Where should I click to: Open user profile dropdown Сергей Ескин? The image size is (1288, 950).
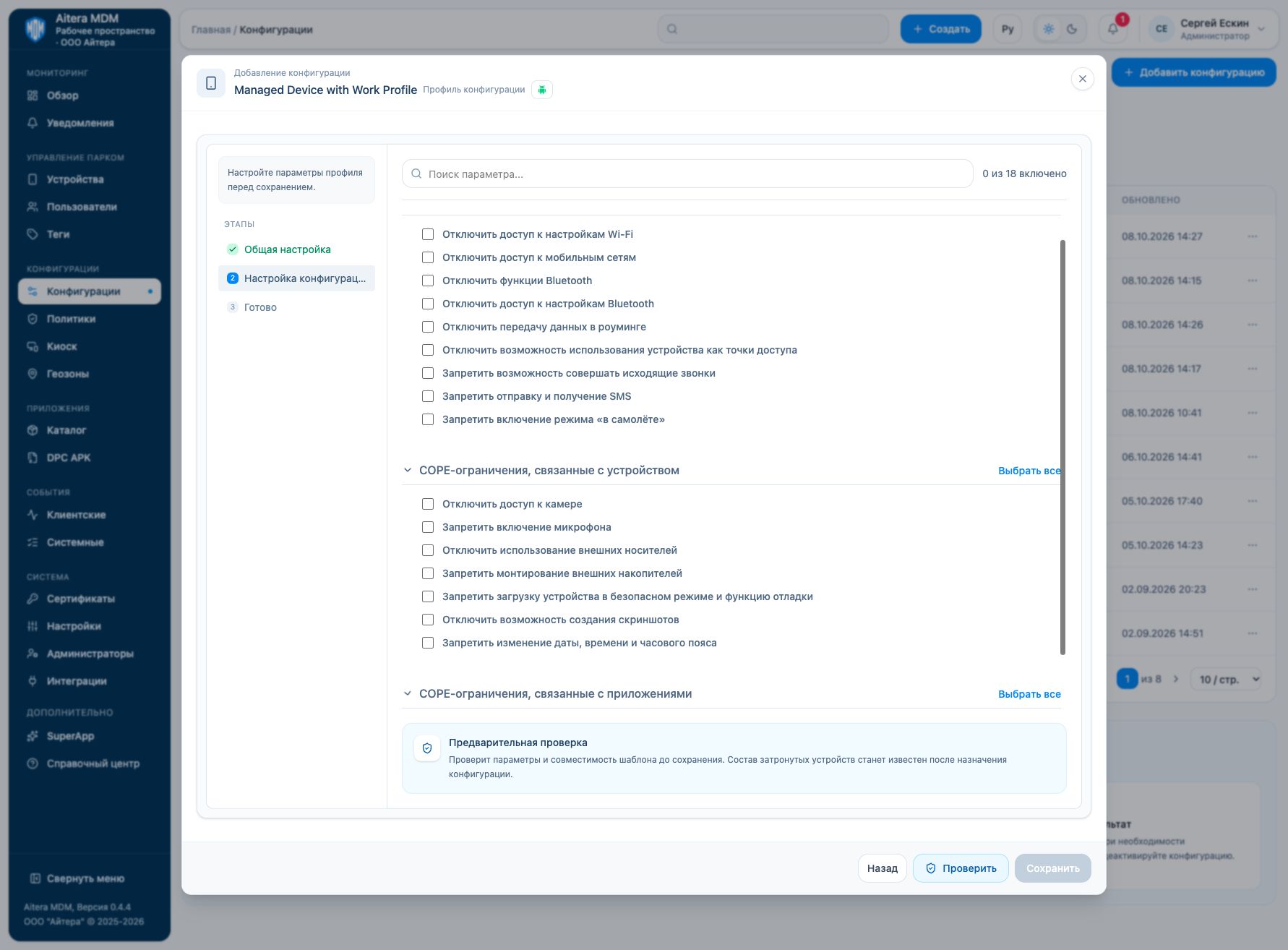[1208, 29]
